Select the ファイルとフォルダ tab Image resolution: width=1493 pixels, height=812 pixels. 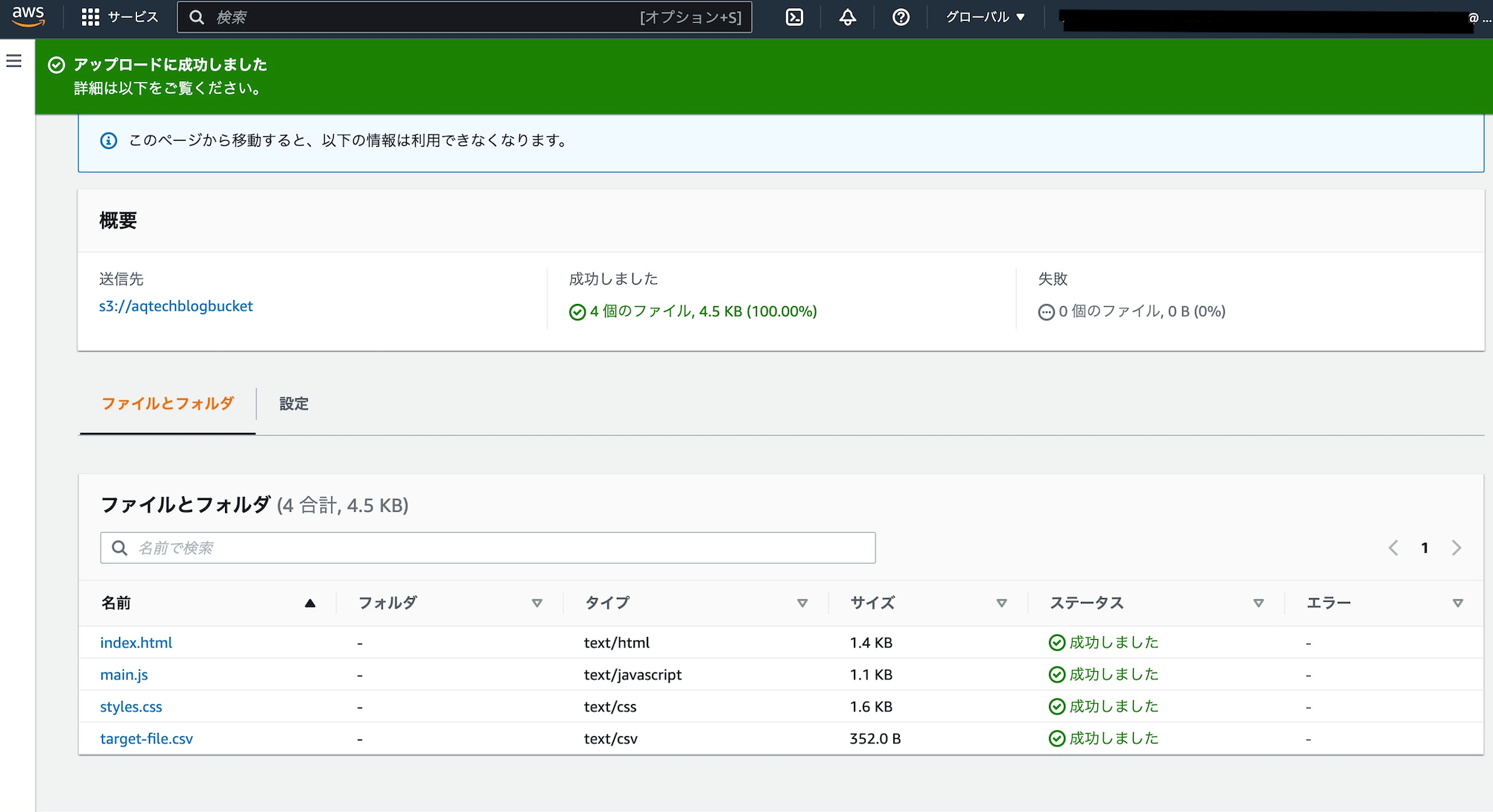point(168,404)
